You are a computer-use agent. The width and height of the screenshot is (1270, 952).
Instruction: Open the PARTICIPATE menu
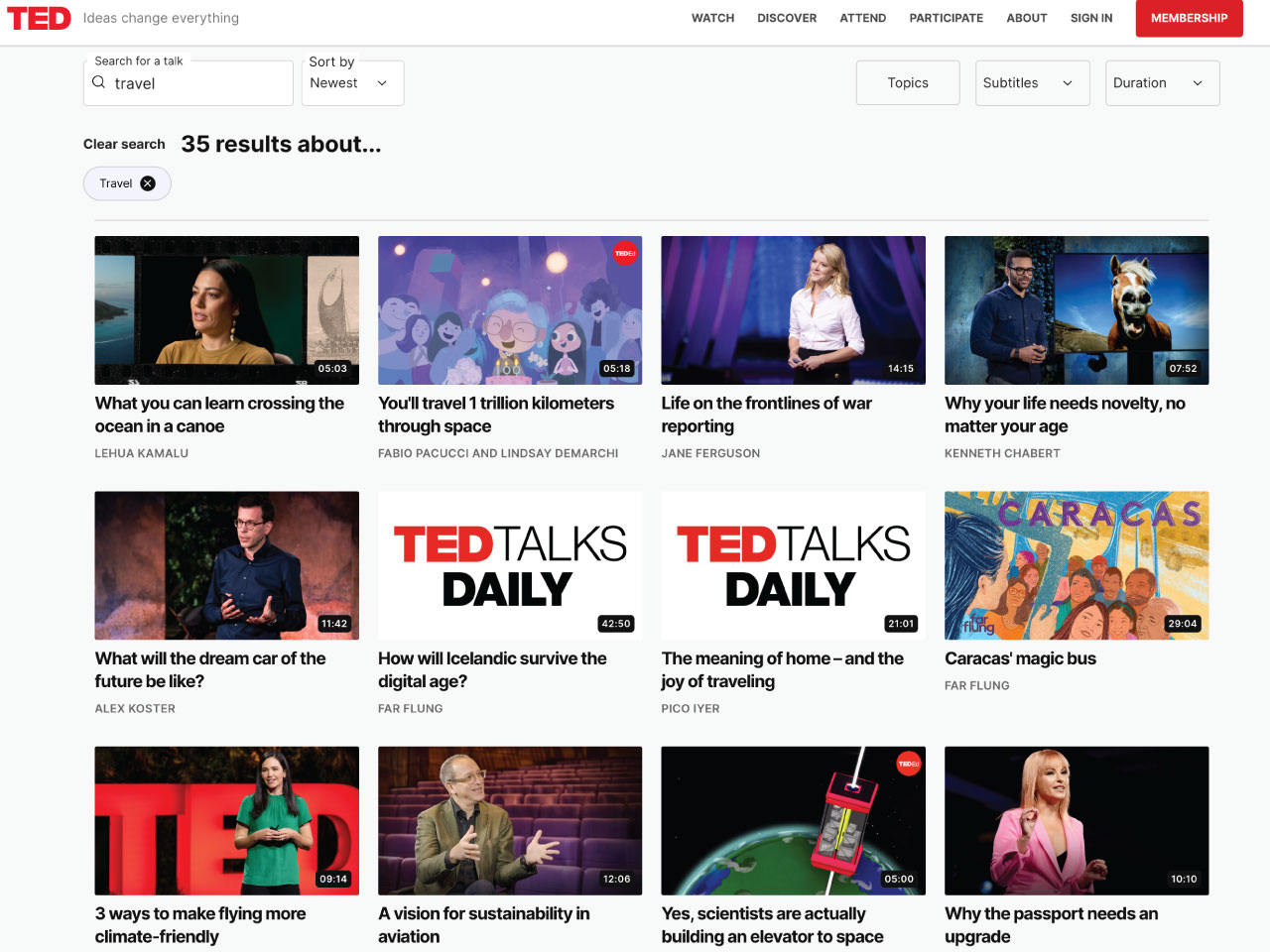click(x=947, y=18)
